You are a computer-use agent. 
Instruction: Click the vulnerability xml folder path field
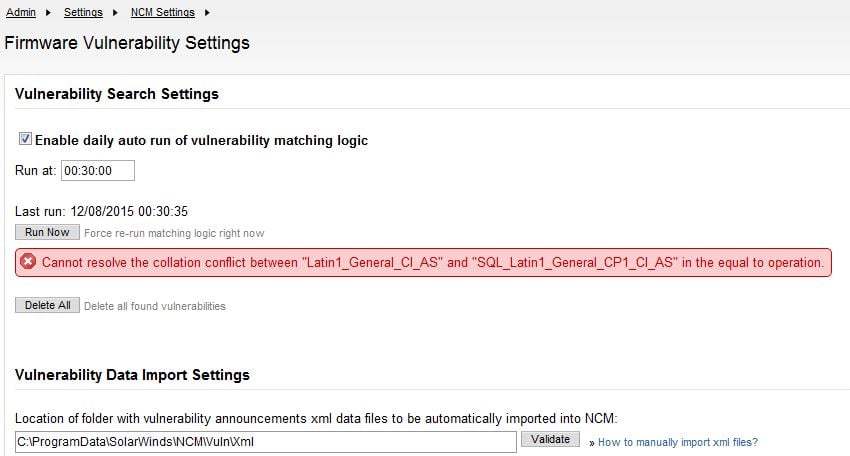[x=265, y=441]
